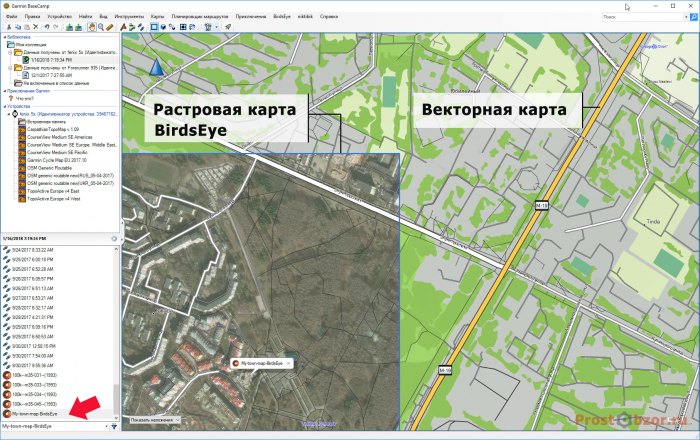The image size is (700, 440).
Task: Click the options gear icon above track list
Action: click(114, 239)
